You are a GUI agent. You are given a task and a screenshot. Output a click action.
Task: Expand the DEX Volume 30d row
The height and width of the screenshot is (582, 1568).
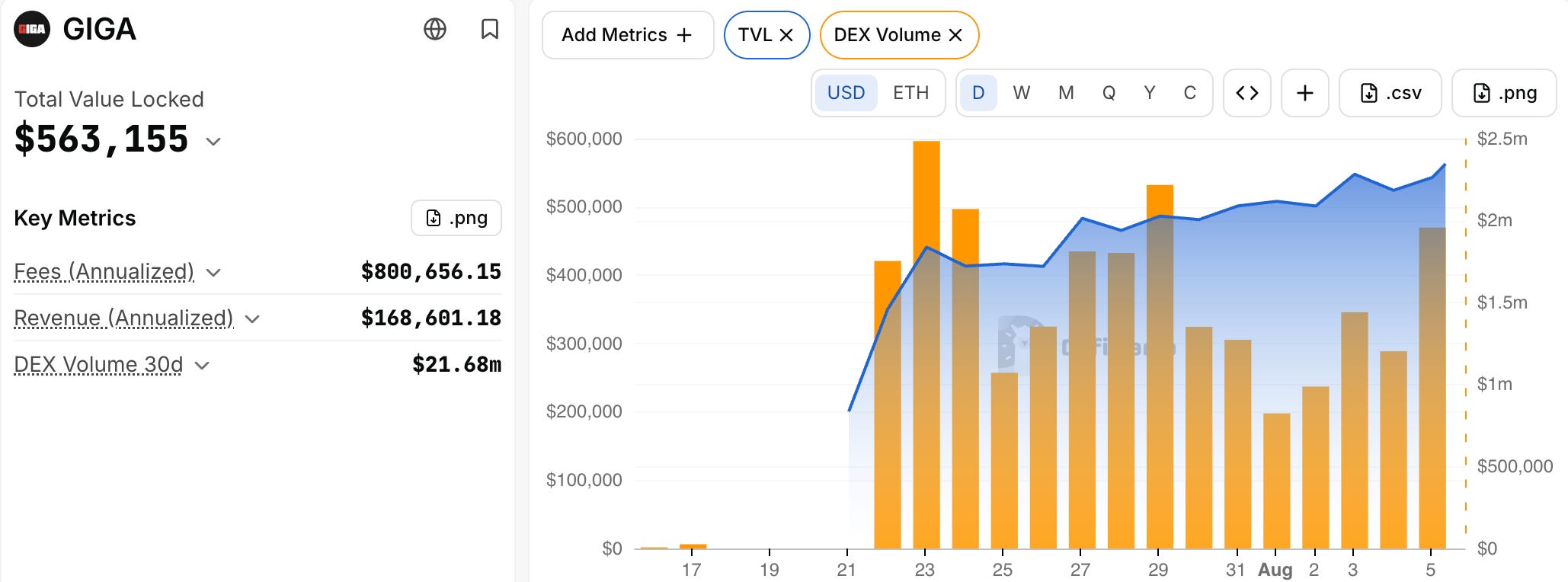(x=202, y=366)
